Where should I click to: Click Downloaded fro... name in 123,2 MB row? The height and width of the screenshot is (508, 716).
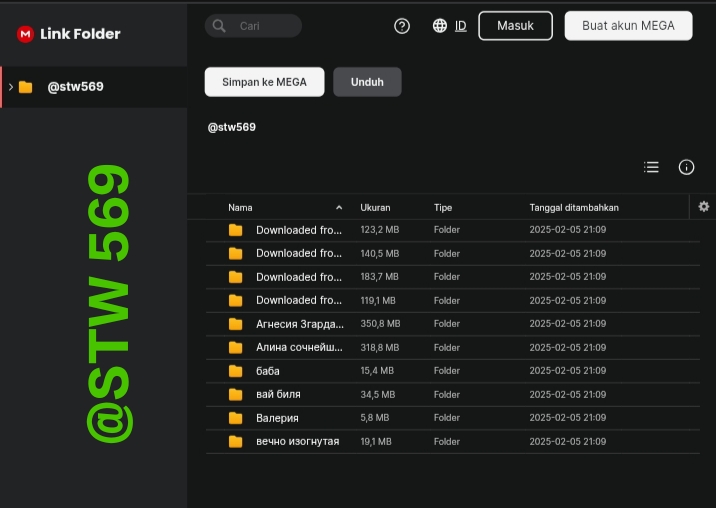pyautogui.click(x=299, y=230)
